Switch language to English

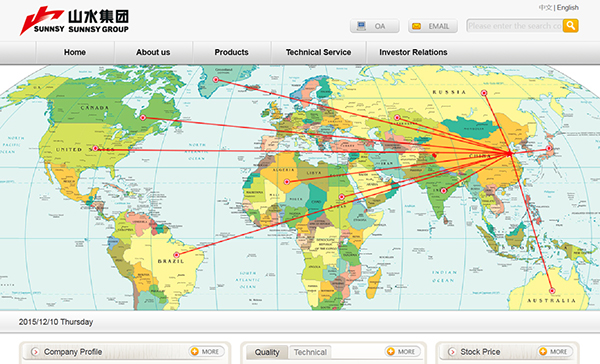[x=567, y=8]
